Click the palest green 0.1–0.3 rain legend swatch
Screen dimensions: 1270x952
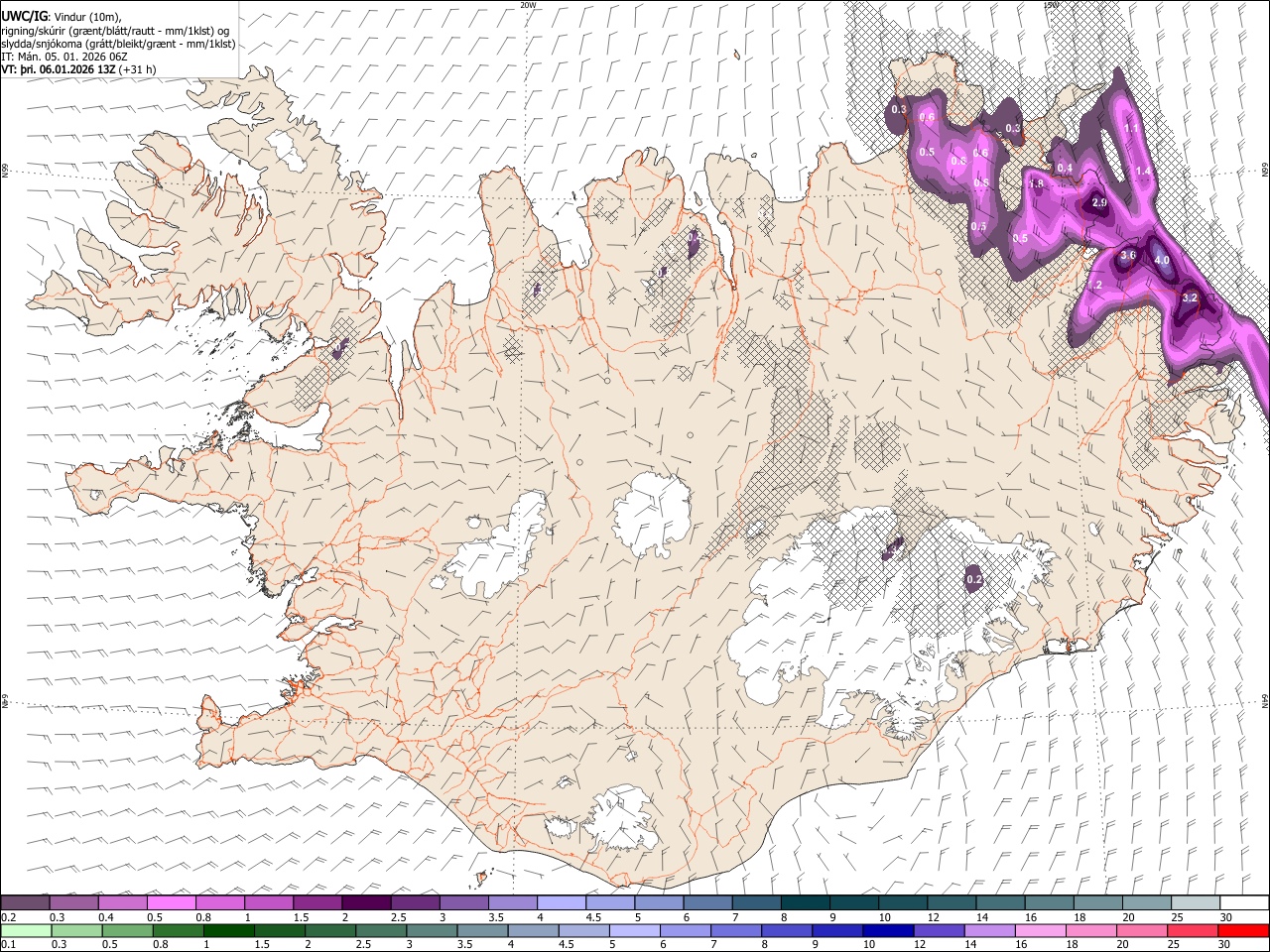(25, 930)
